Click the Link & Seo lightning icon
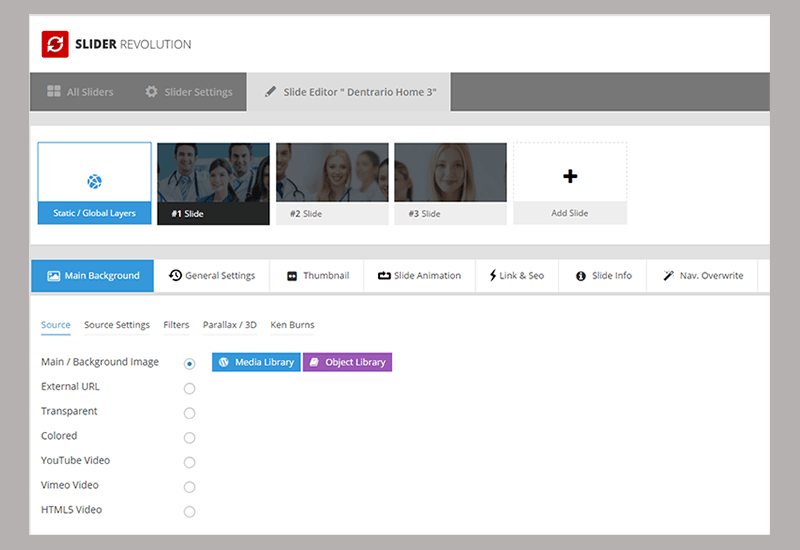 [493, 276]
